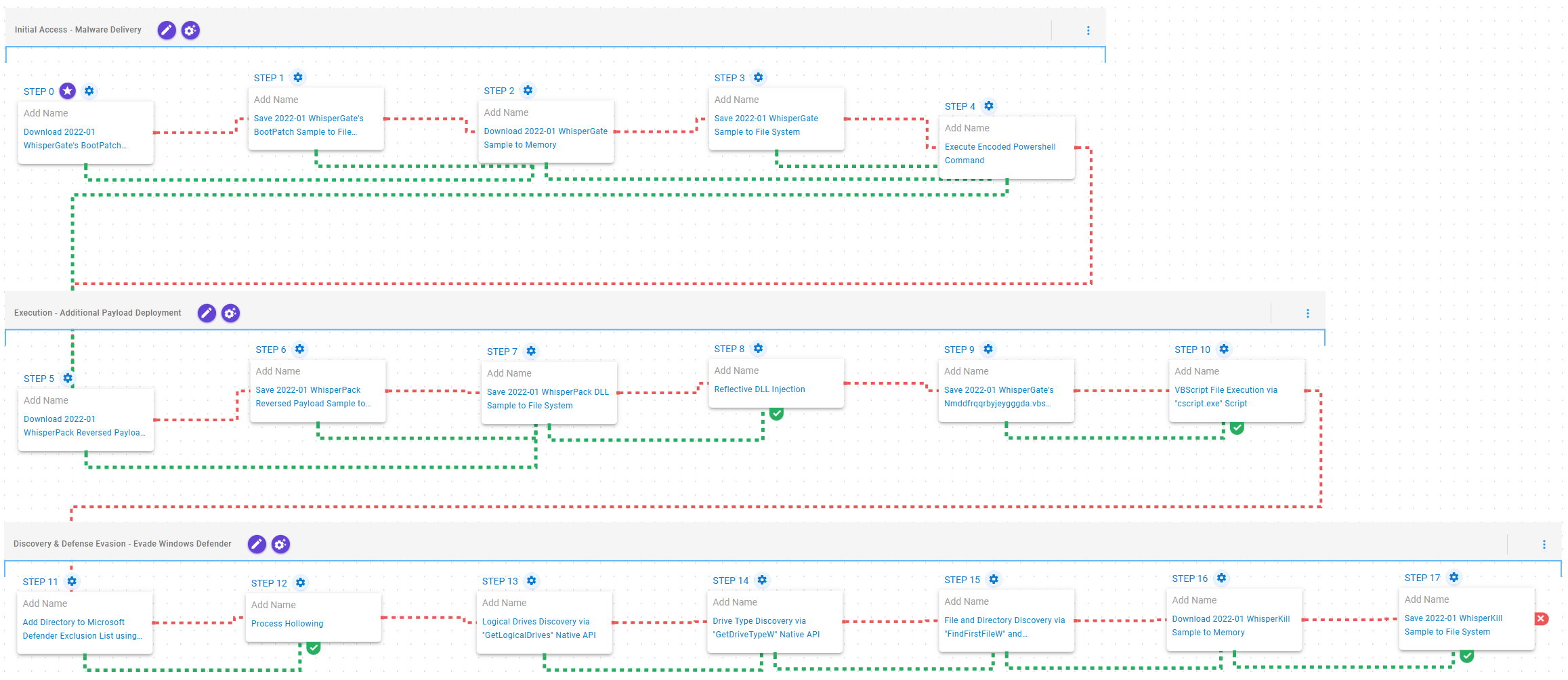Click the pencil edit icon for Initial Access phase
1568x680 pixels.
[x=167, y=30]
